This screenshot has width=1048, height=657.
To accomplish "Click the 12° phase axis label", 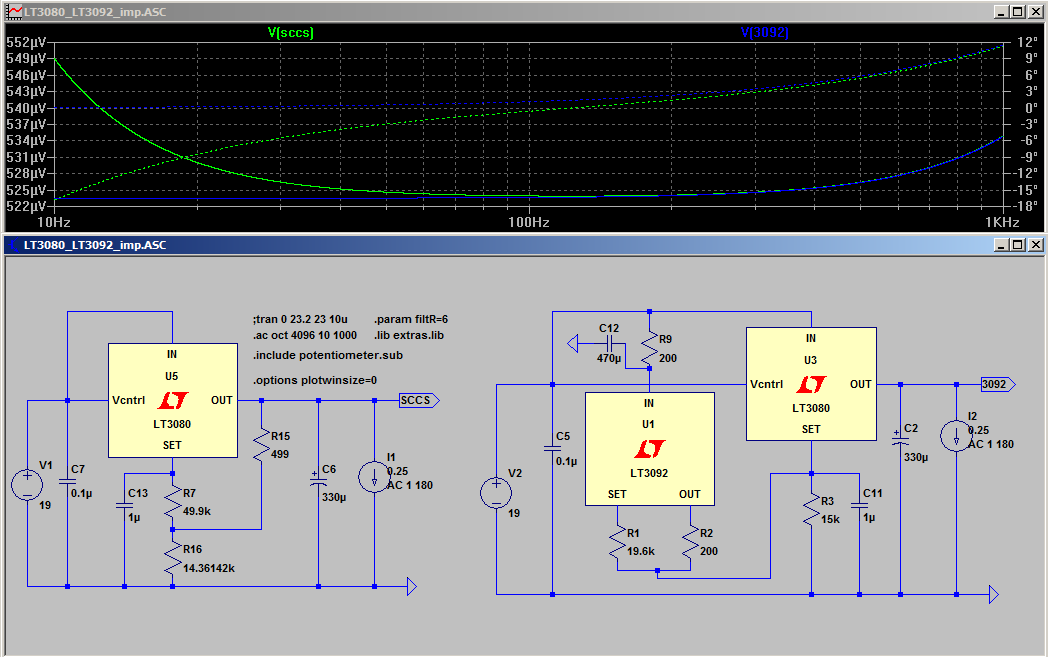I will pos(1027,43).
